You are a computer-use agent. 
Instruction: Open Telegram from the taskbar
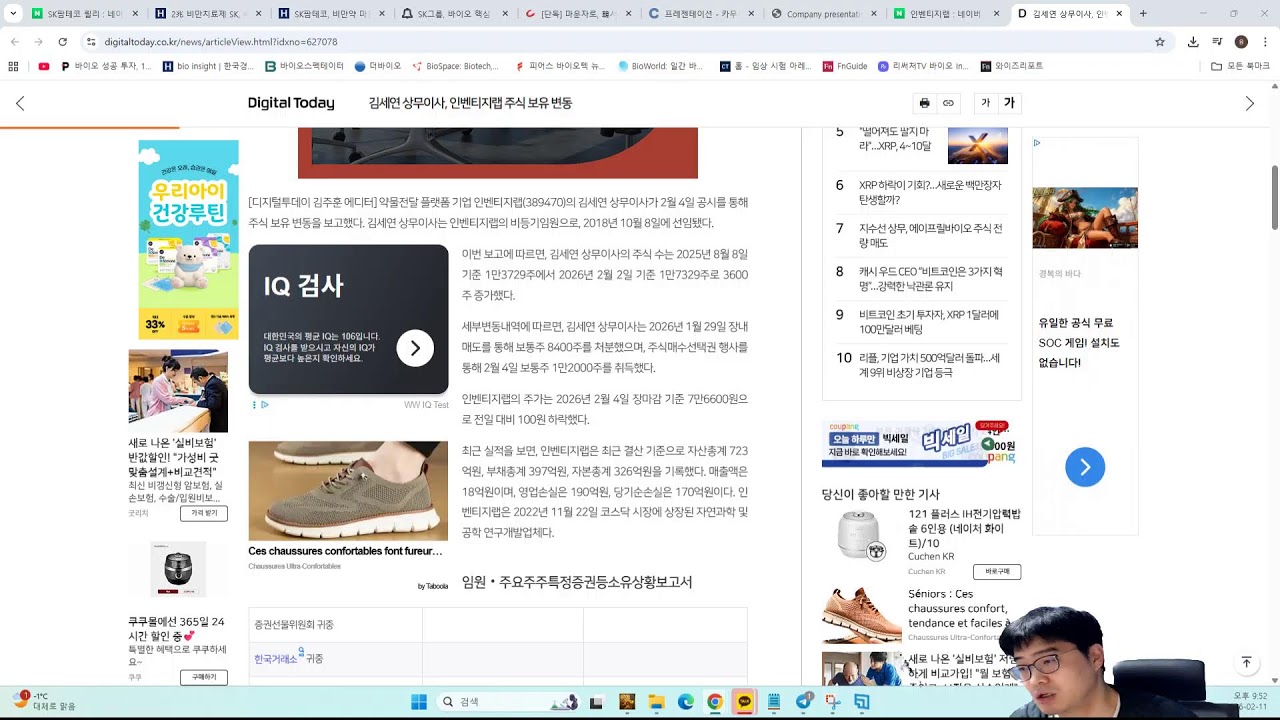point(803,702)
